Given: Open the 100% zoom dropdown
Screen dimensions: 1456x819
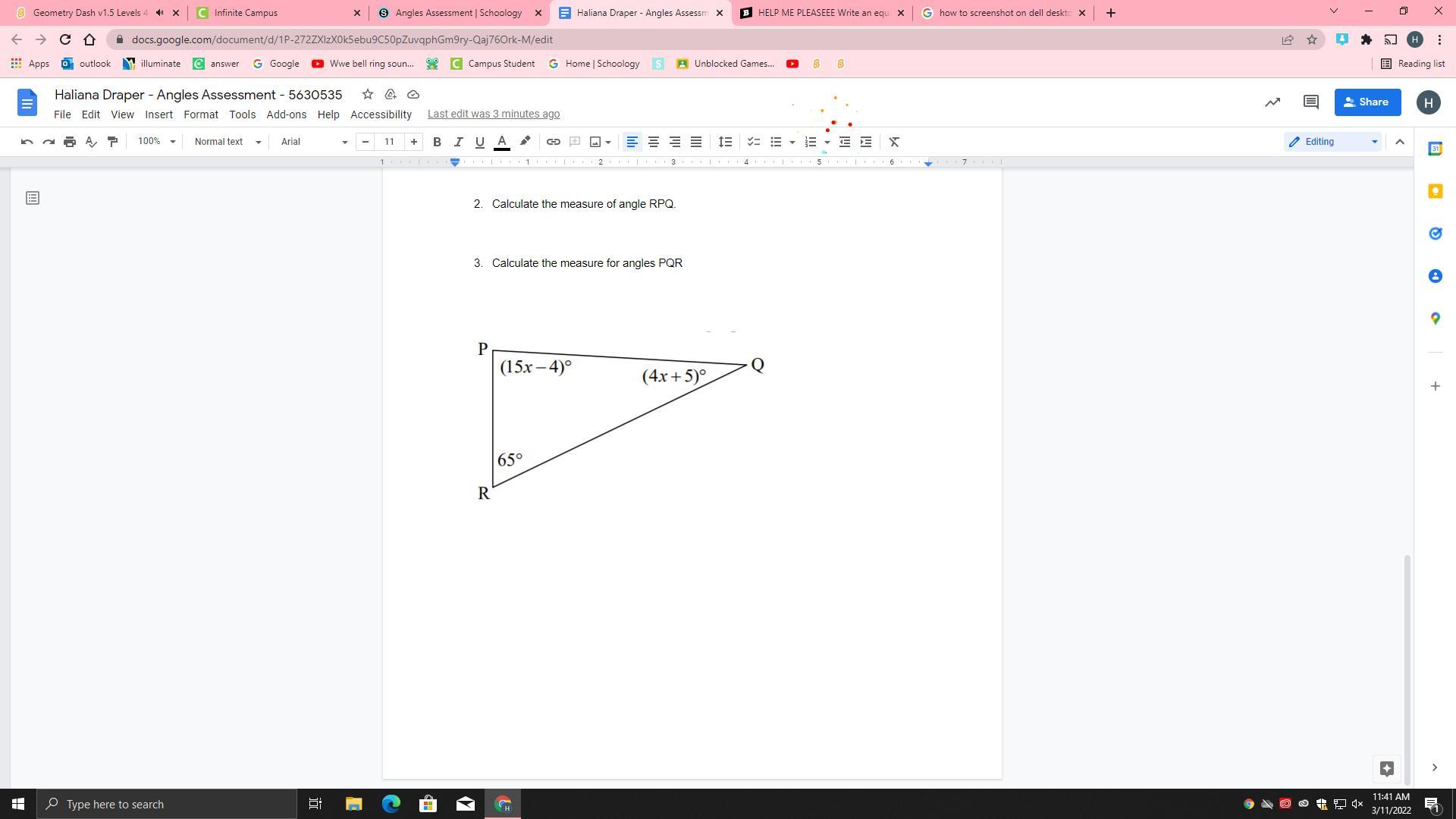Looking at the screenshot, I should pos(156,142).
